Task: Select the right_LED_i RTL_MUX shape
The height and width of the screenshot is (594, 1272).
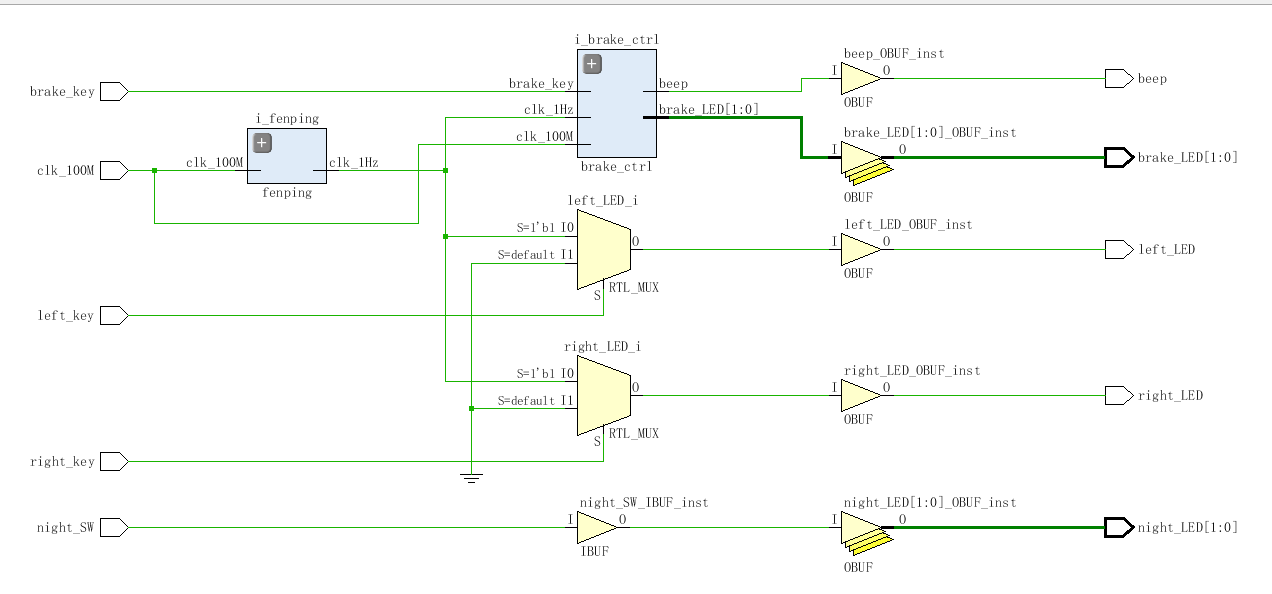Action: pos(603,395)
